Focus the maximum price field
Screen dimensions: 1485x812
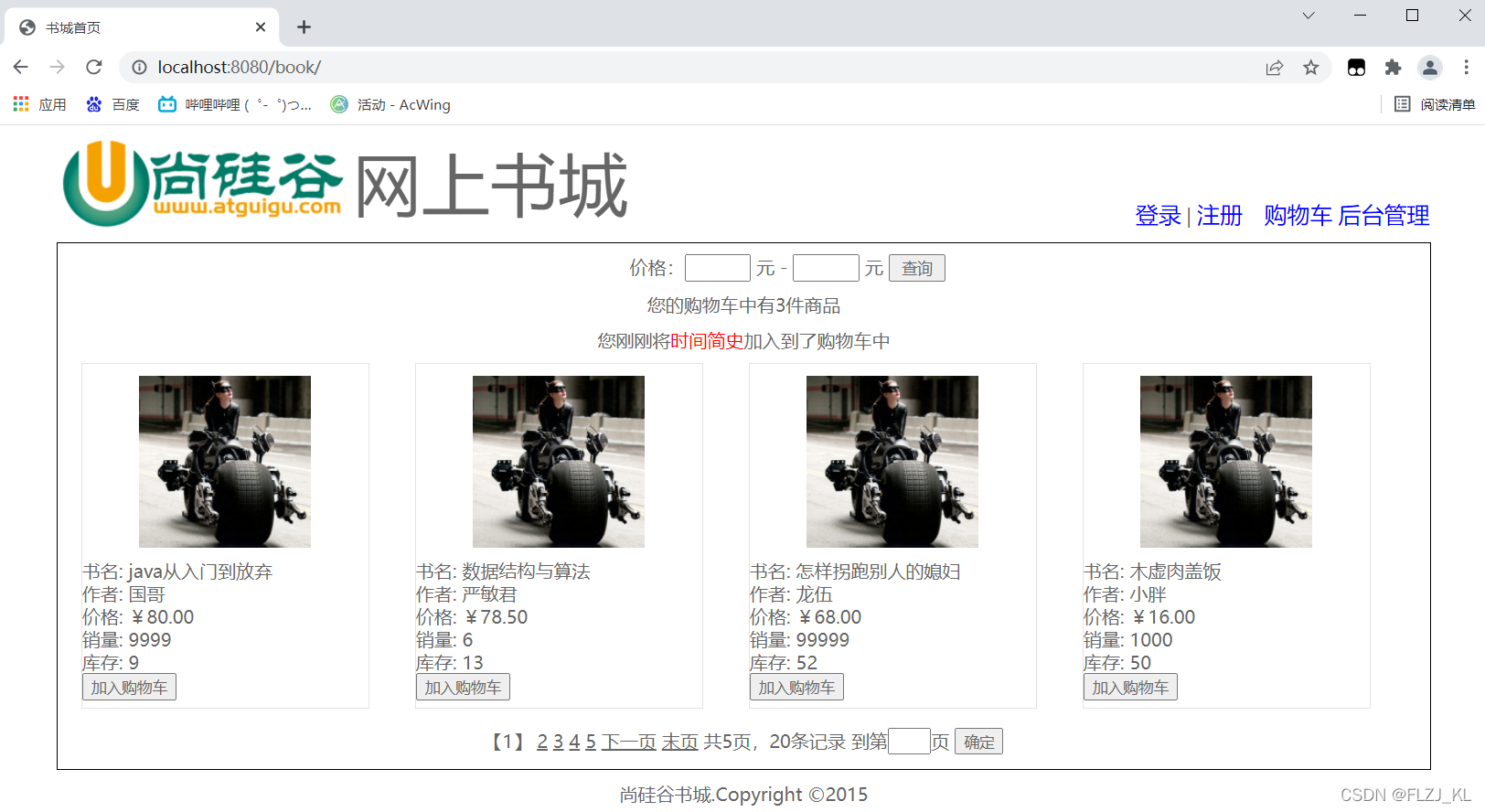[x=826, y=268]
